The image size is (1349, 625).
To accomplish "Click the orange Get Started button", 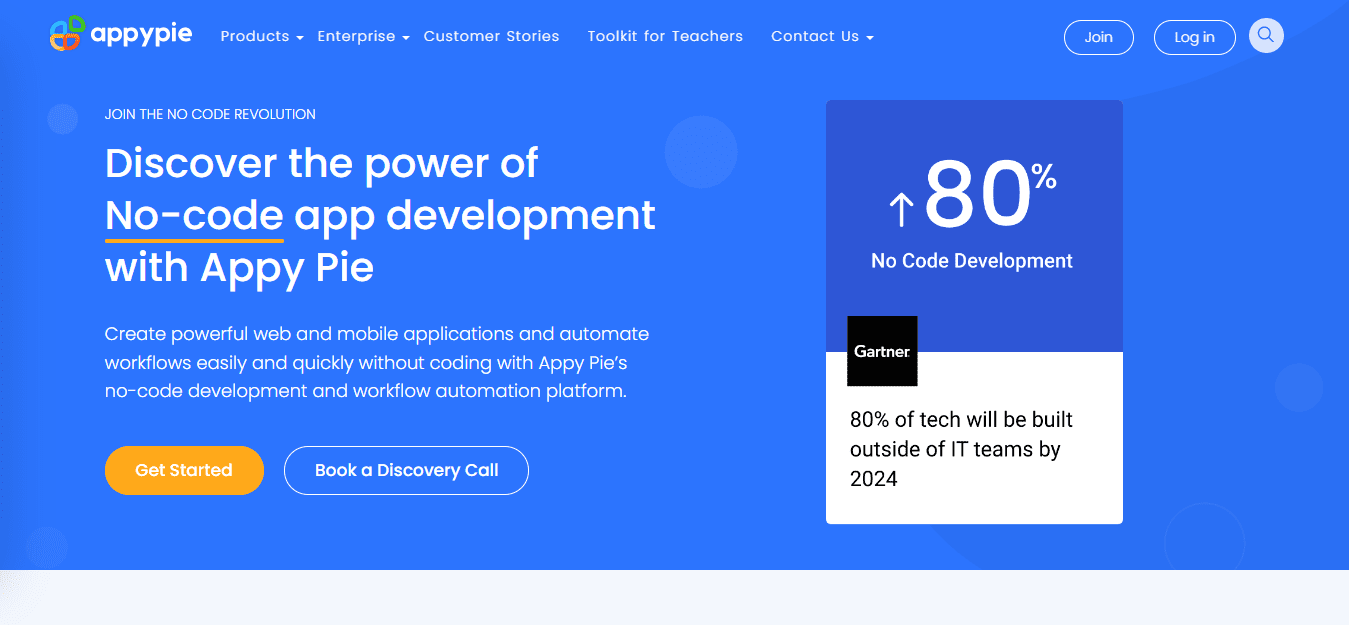I will point(184,470).
